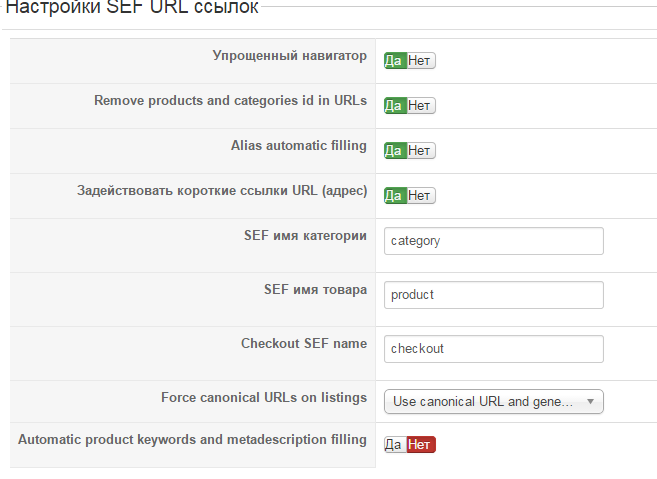Focus the SEF имя товара text box
This screenshot has width=657, height=479.
click(494, 295)
